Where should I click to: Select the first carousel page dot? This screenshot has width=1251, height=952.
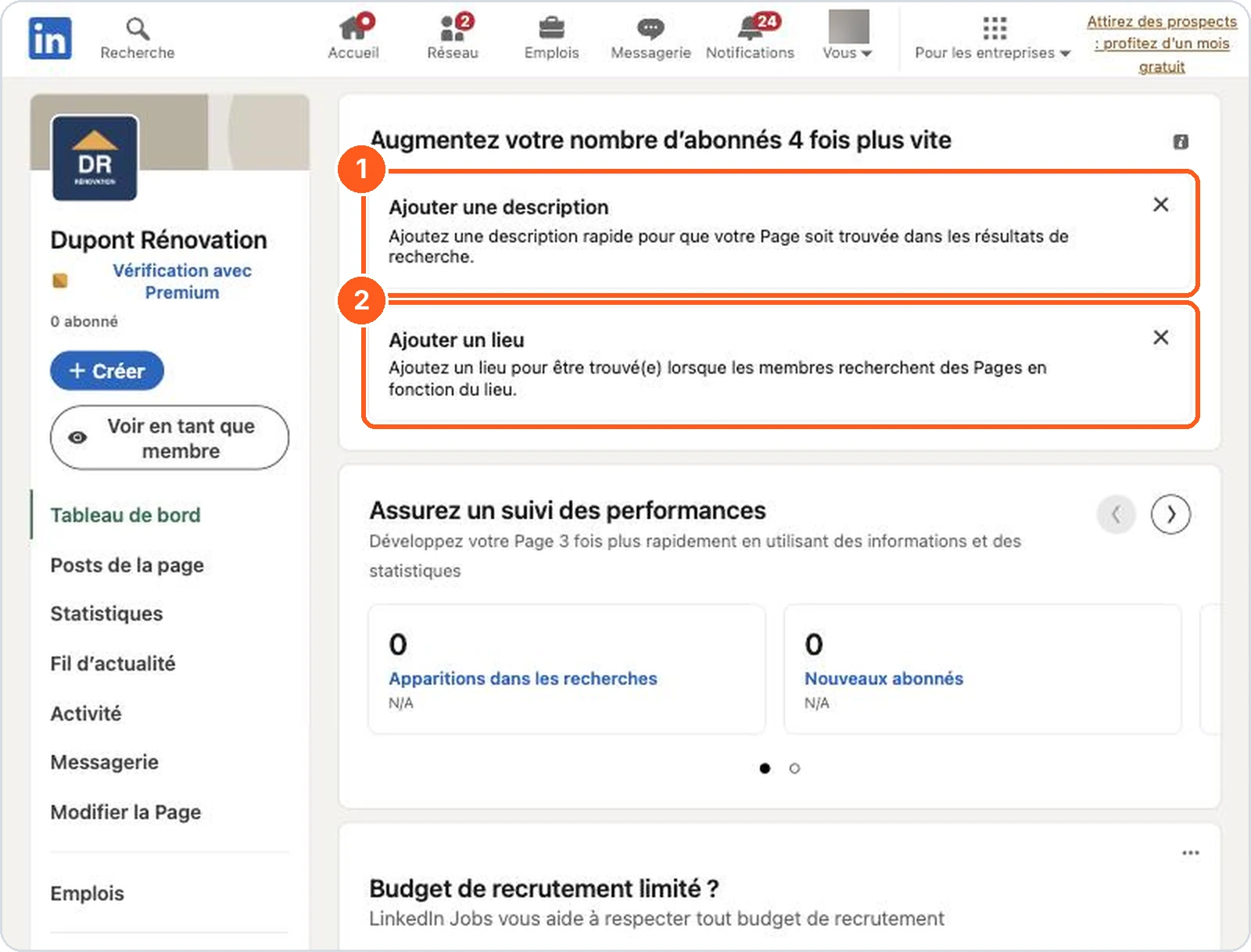pos(765,768)
